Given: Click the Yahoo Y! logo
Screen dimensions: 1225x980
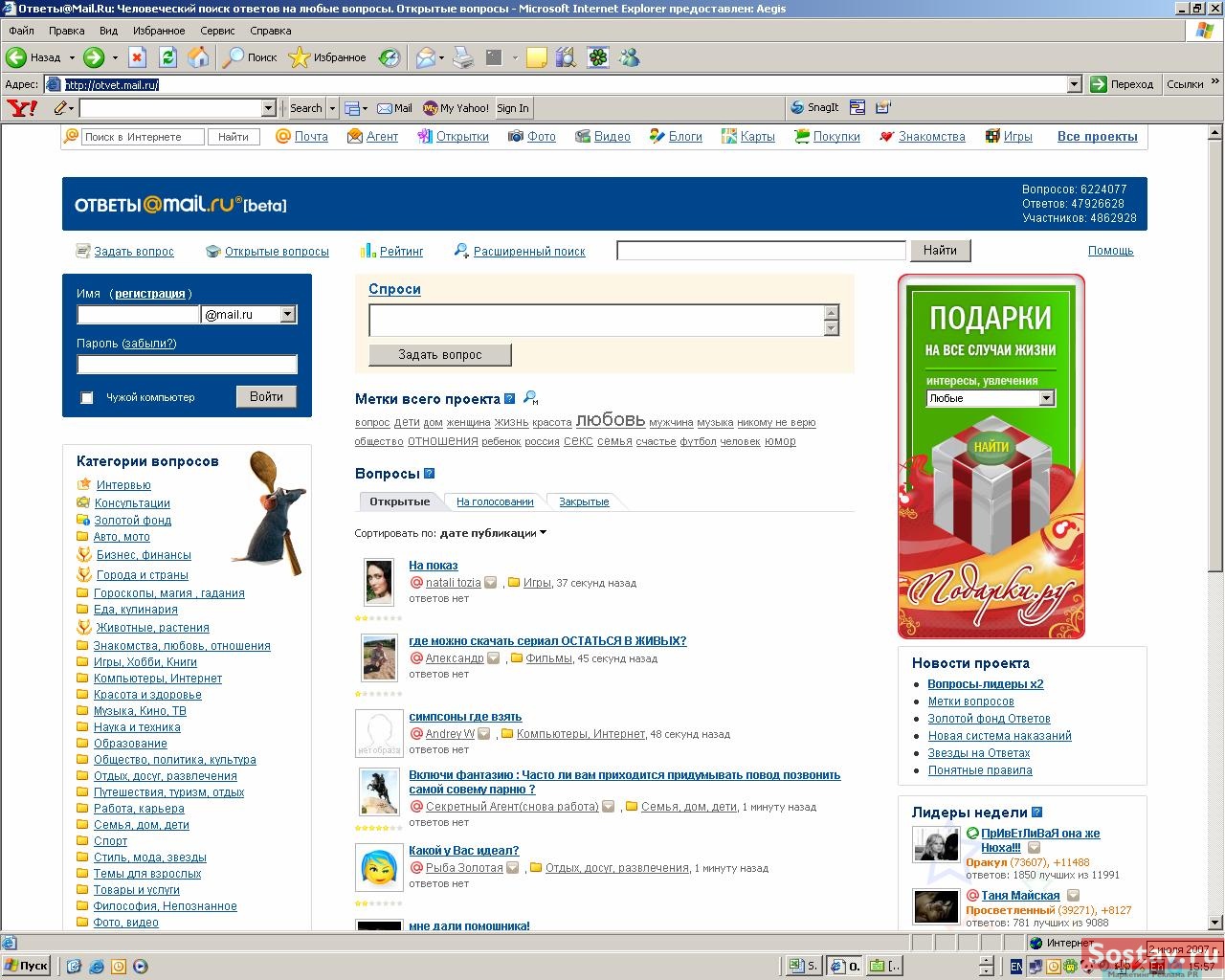Looking at the screenshot, I should pos(22,108).
